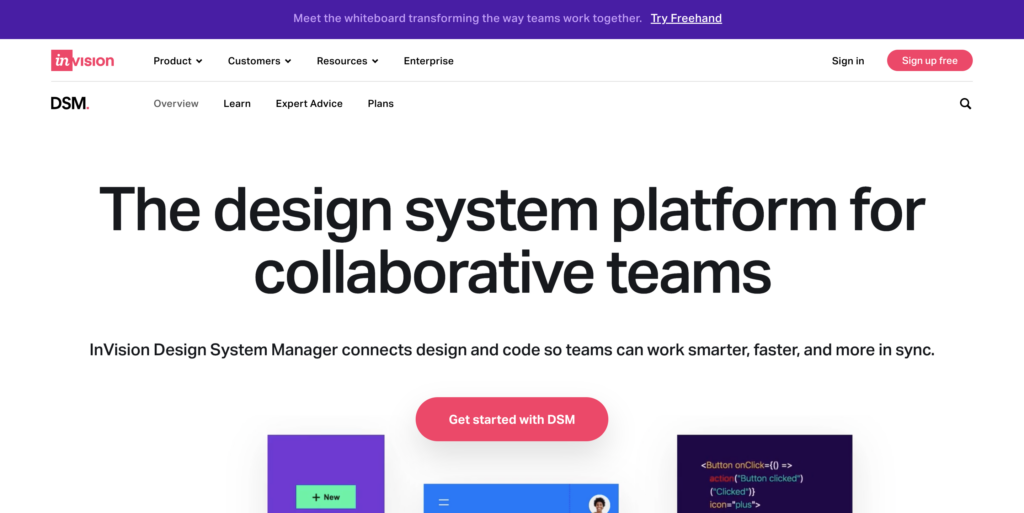
Task: Open search with the magnifying glass icon
Action: click(965, 104)
